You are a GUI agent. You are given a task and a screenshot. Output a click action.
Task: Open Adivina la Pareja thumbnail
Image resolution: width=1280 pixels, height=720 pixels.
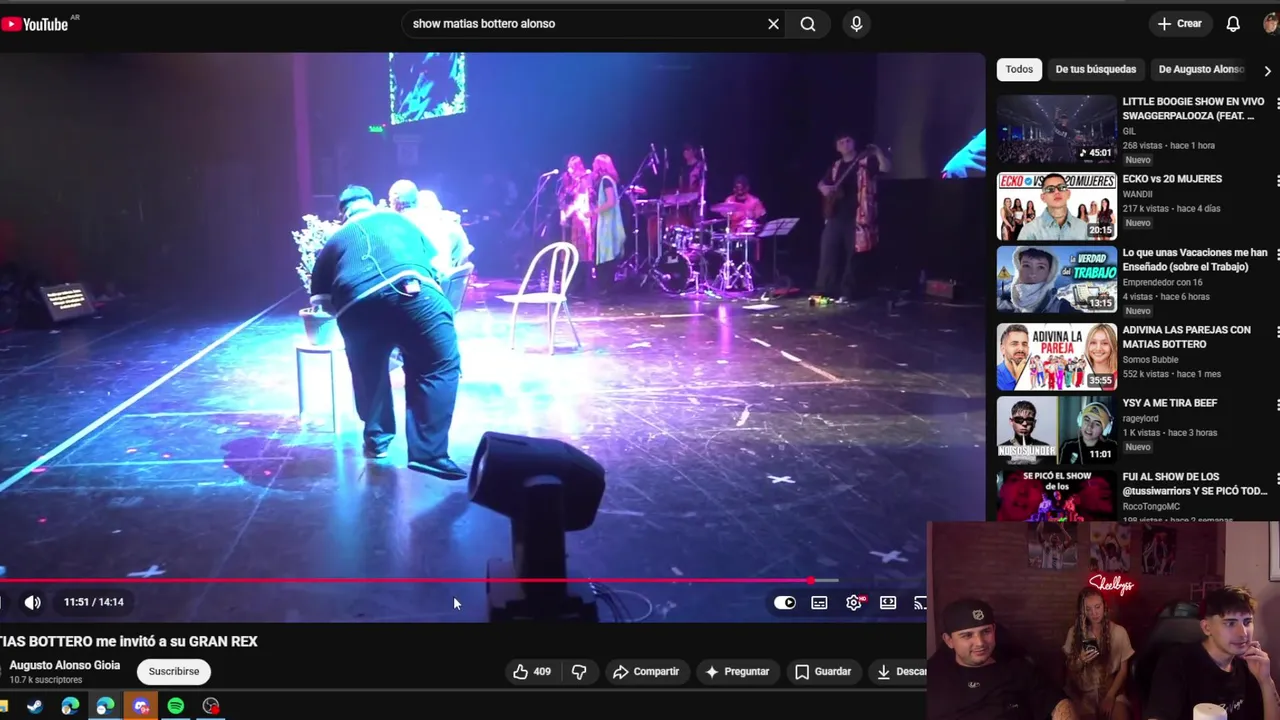tap(1056, 356)
